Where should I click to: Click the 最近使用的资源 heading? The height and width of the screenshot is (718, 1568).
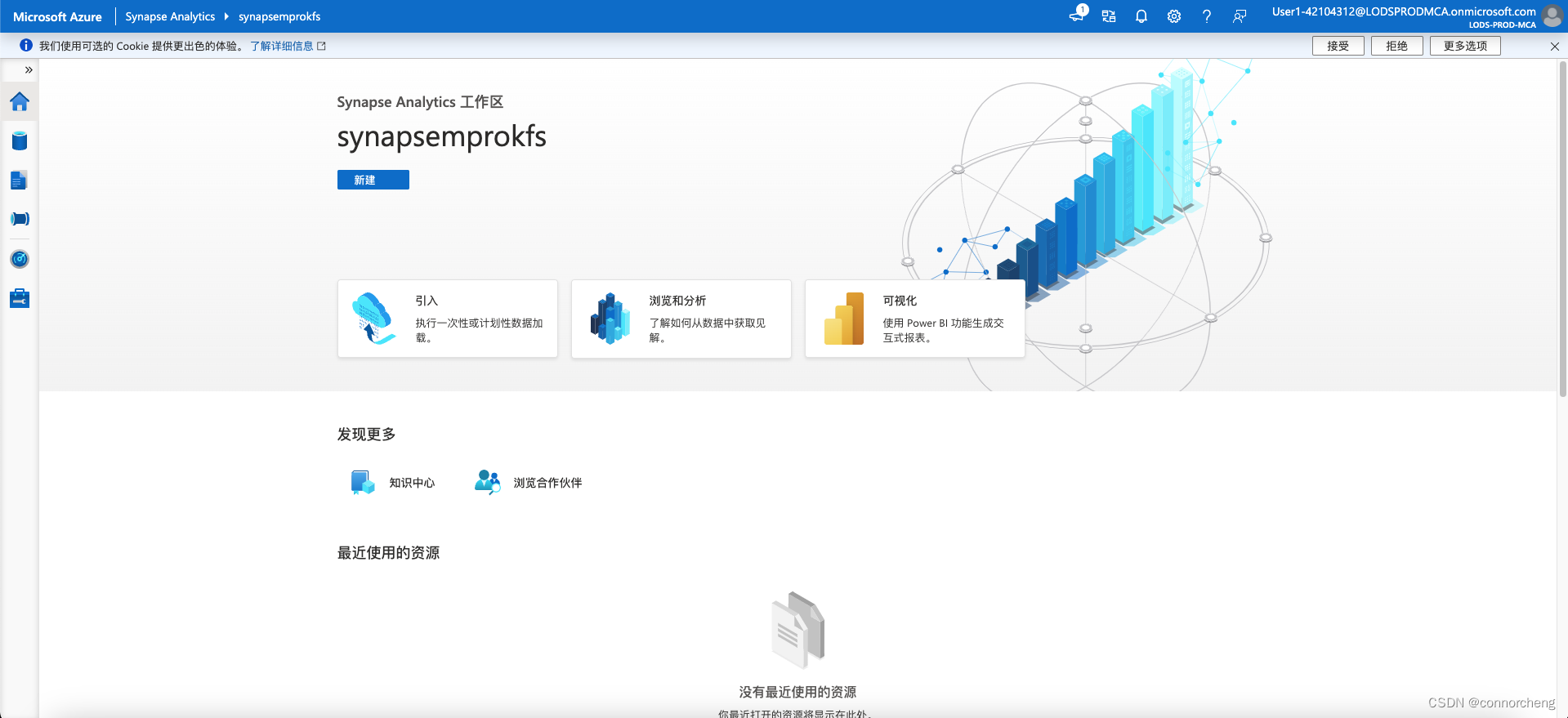click(388, 553)
